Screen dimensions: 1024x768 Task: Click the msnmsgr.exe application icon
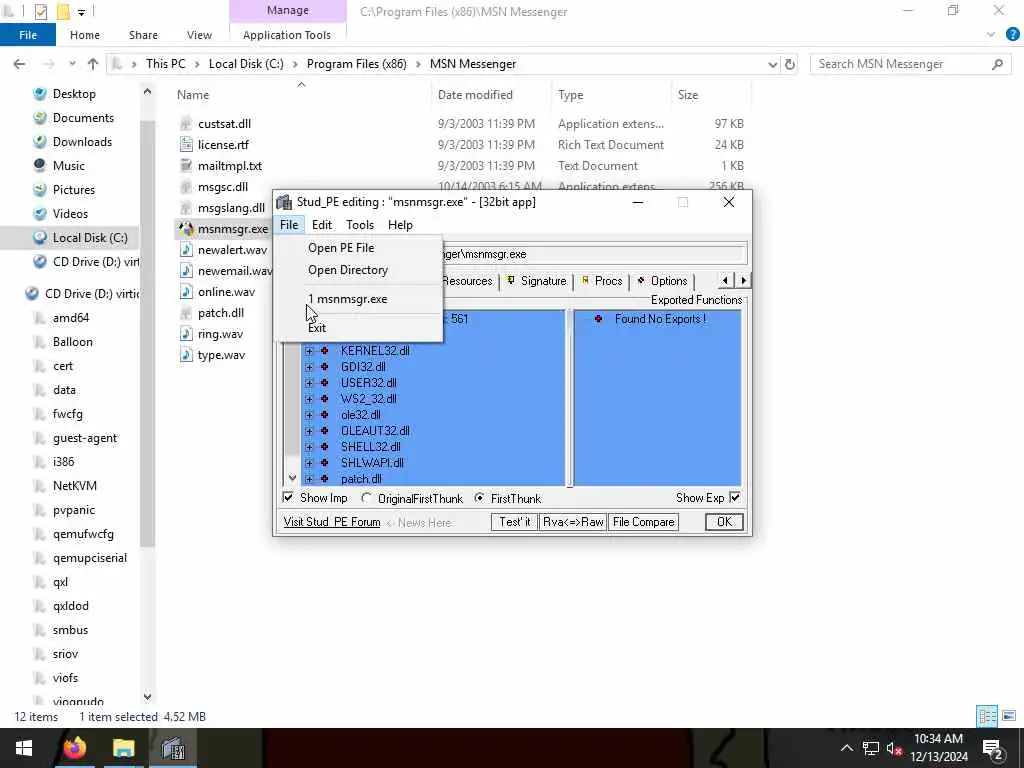pos(186,229)
